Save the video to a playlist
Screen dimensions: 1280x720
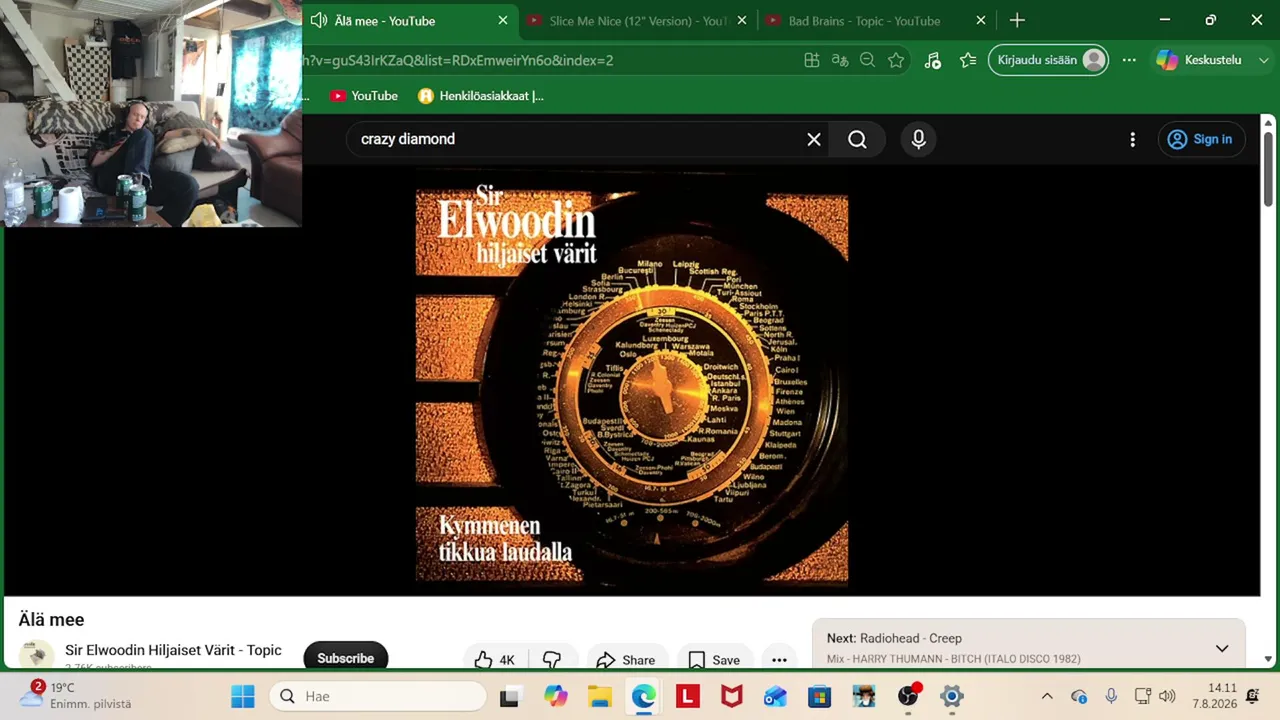pyautogui.click(x=714, y=660)
